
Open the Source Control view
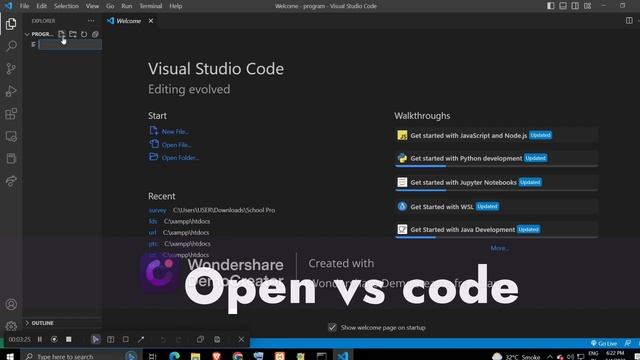pos(11,68)
